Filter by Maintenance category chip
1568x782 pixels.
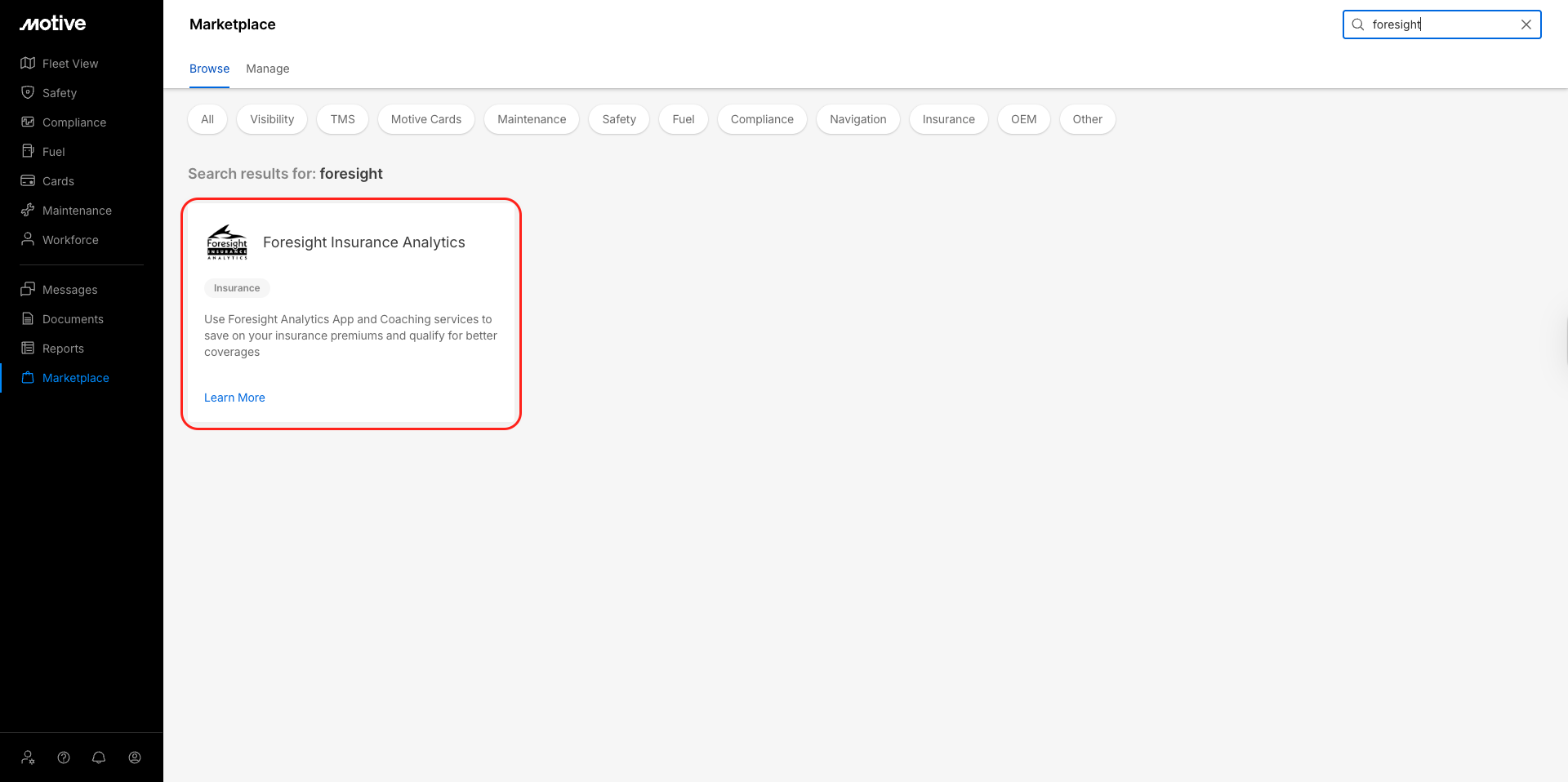[x=532, y=119]
